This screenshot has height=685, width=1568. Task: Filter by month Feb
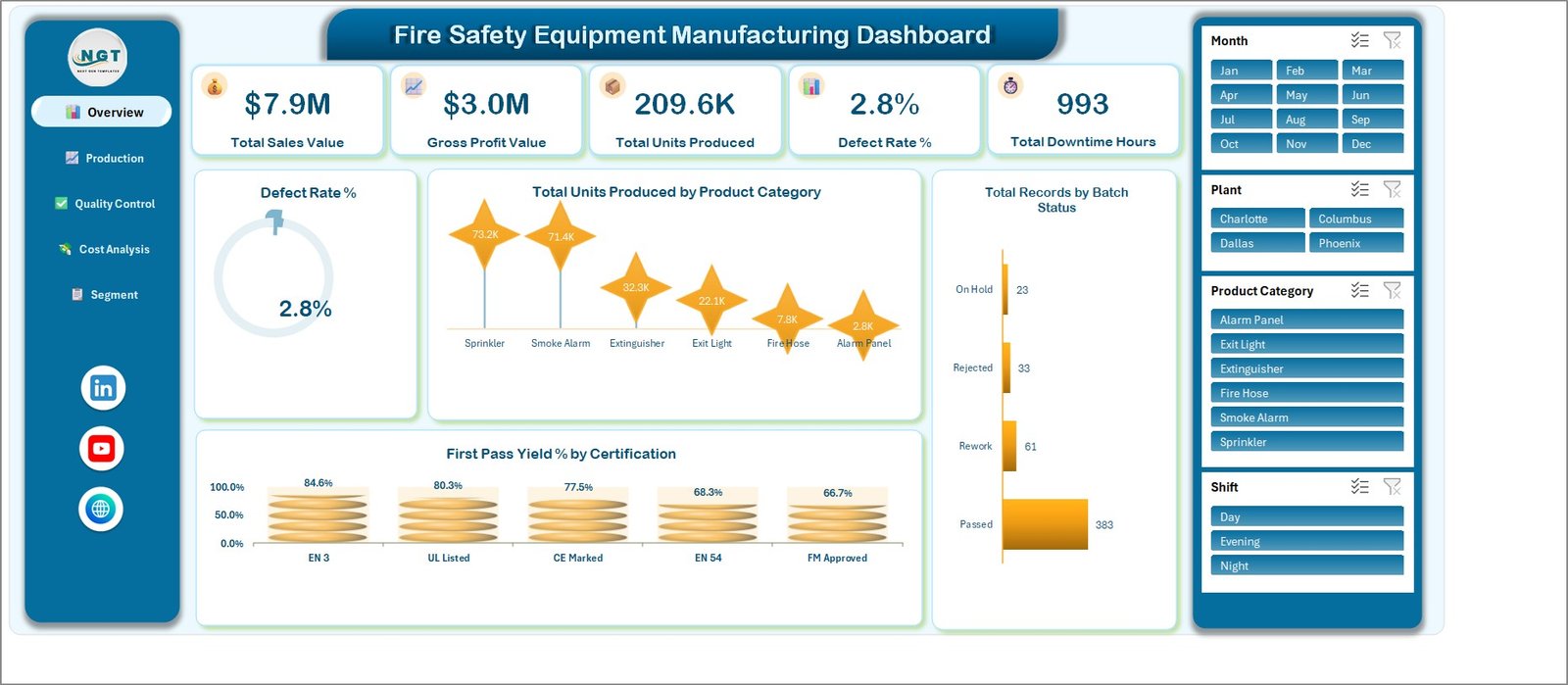pos(1307,71)
